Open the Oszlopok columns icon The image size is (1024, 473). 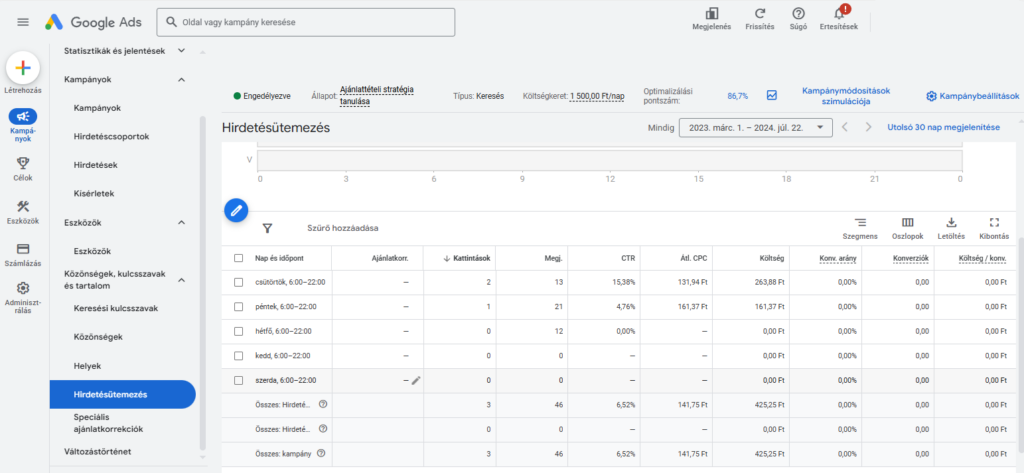click(x=907, y=223)
